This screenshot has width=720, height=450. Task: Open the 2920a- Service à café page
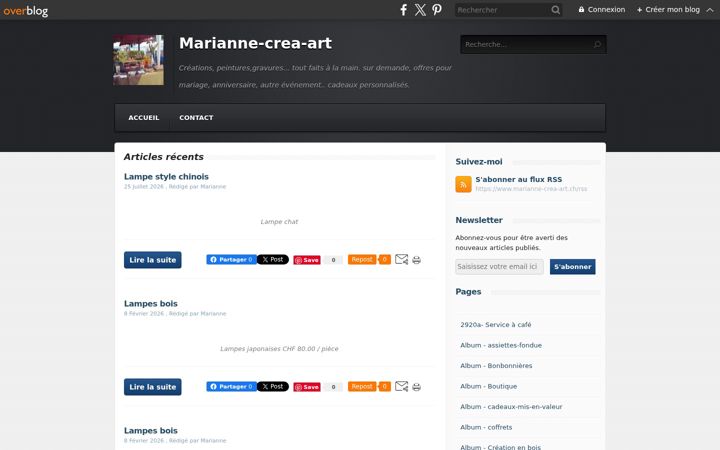[x=496, y=325]
